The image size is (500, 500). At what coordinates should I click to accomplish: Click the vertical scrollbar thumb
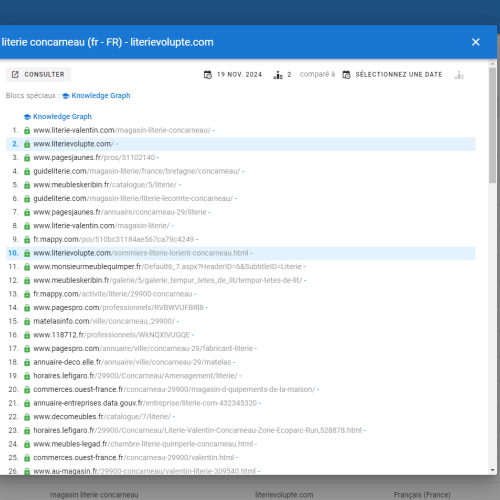point(492,125)
